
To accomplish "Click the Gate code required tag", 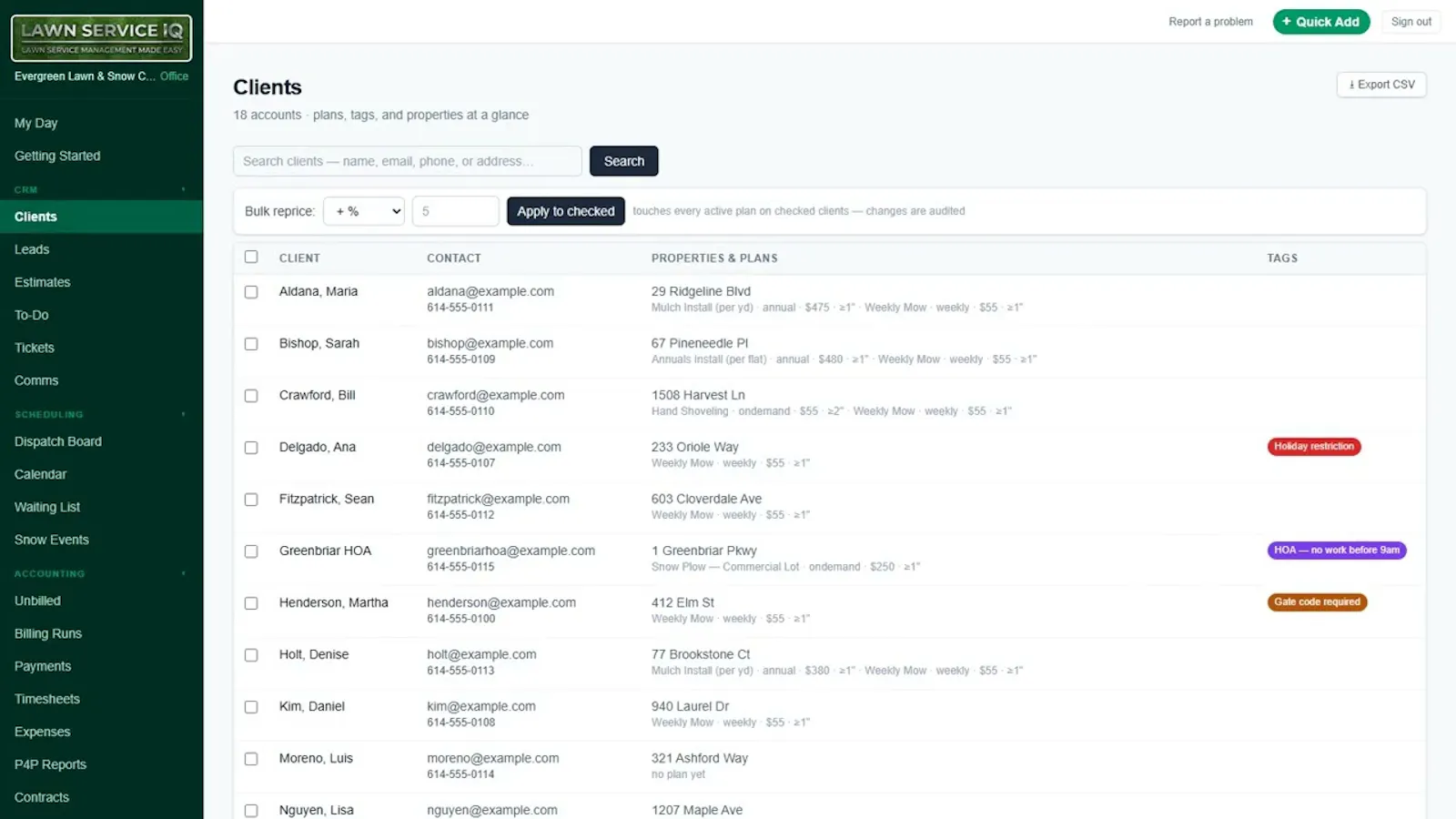I will [x=1317, y=602].
